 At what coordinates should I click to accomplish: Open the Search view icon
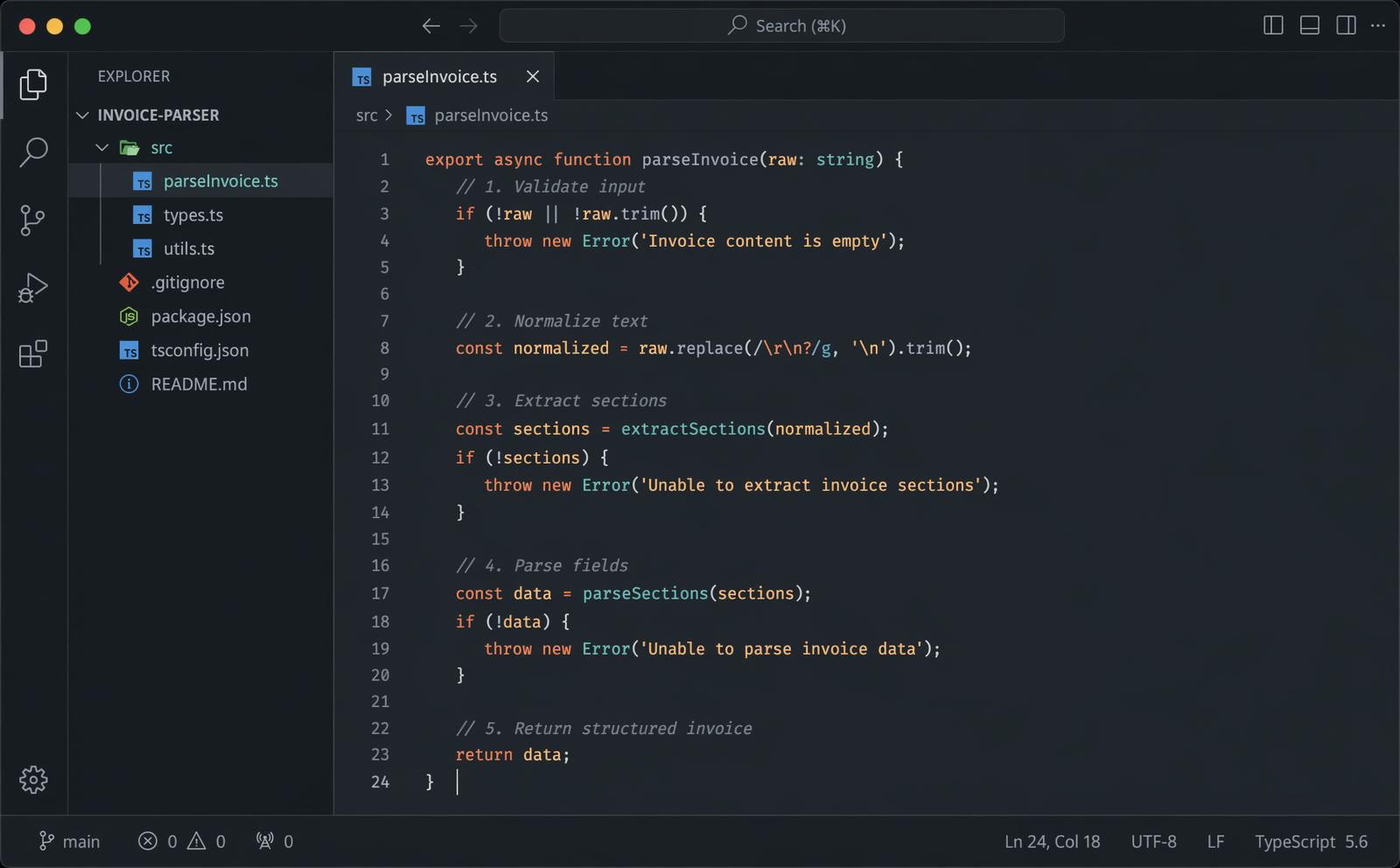click(x=33, y=151)
